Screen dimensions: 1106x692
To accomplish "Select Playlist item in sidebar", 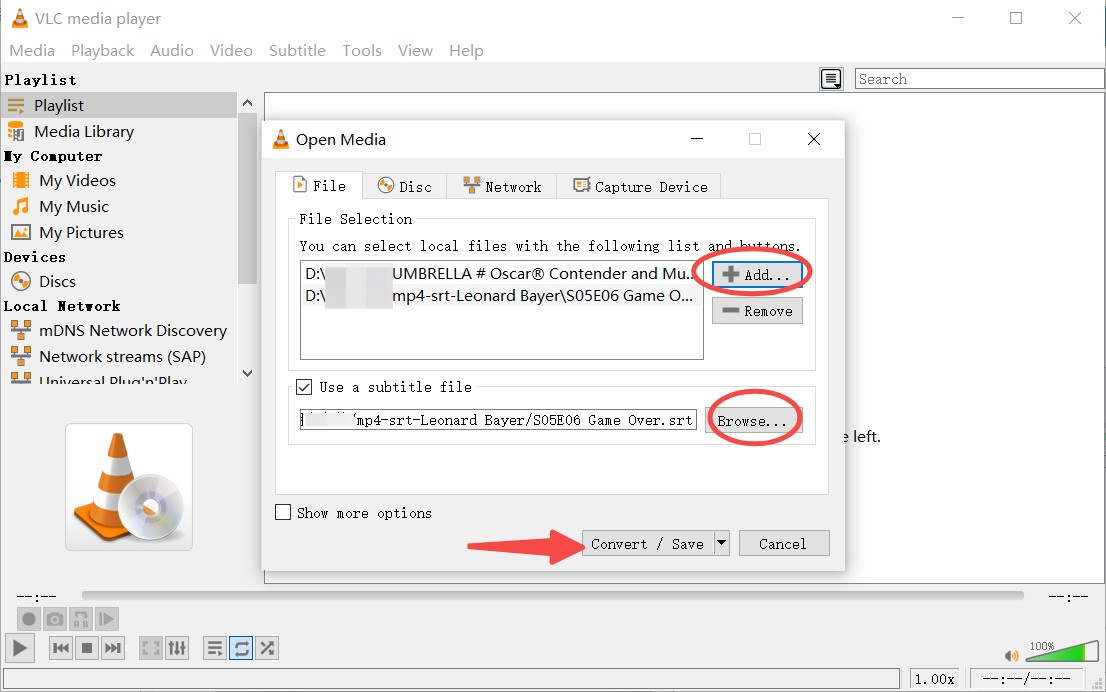I will click(x=118, y=105).
